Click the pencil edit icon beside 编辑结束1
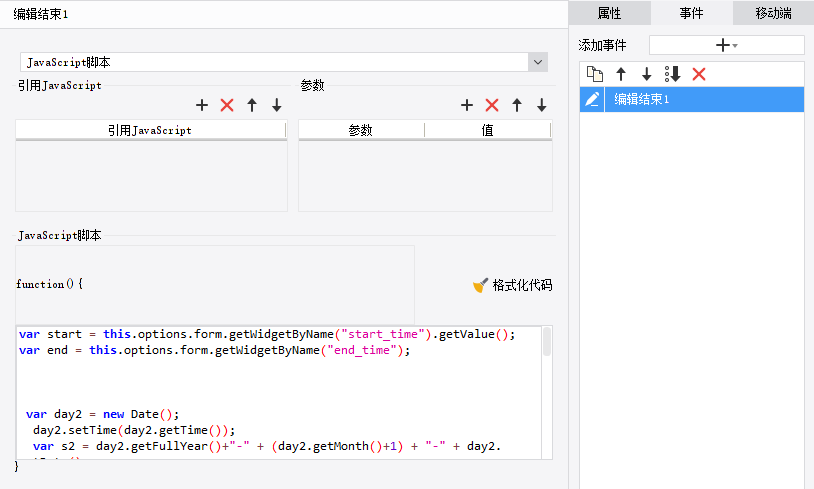 pyautogui.click(x=593, y=99)
